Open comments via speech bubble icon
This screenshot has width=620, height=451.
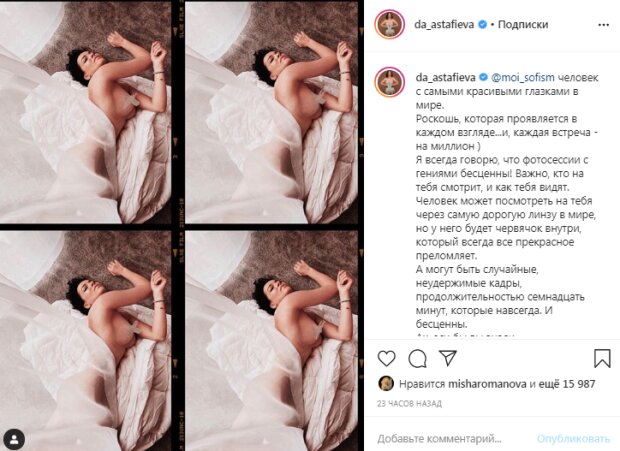click(x=417, y=359)
